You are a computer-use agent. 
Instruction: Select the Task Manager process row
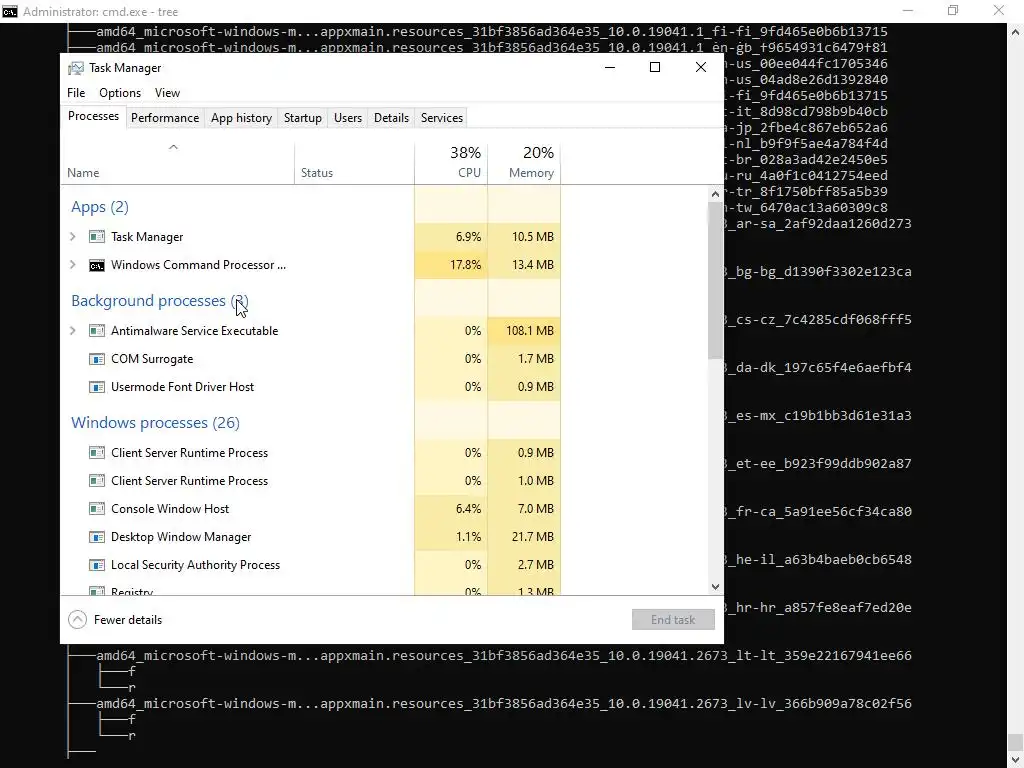pyautogui.click(x=310, y=236)
